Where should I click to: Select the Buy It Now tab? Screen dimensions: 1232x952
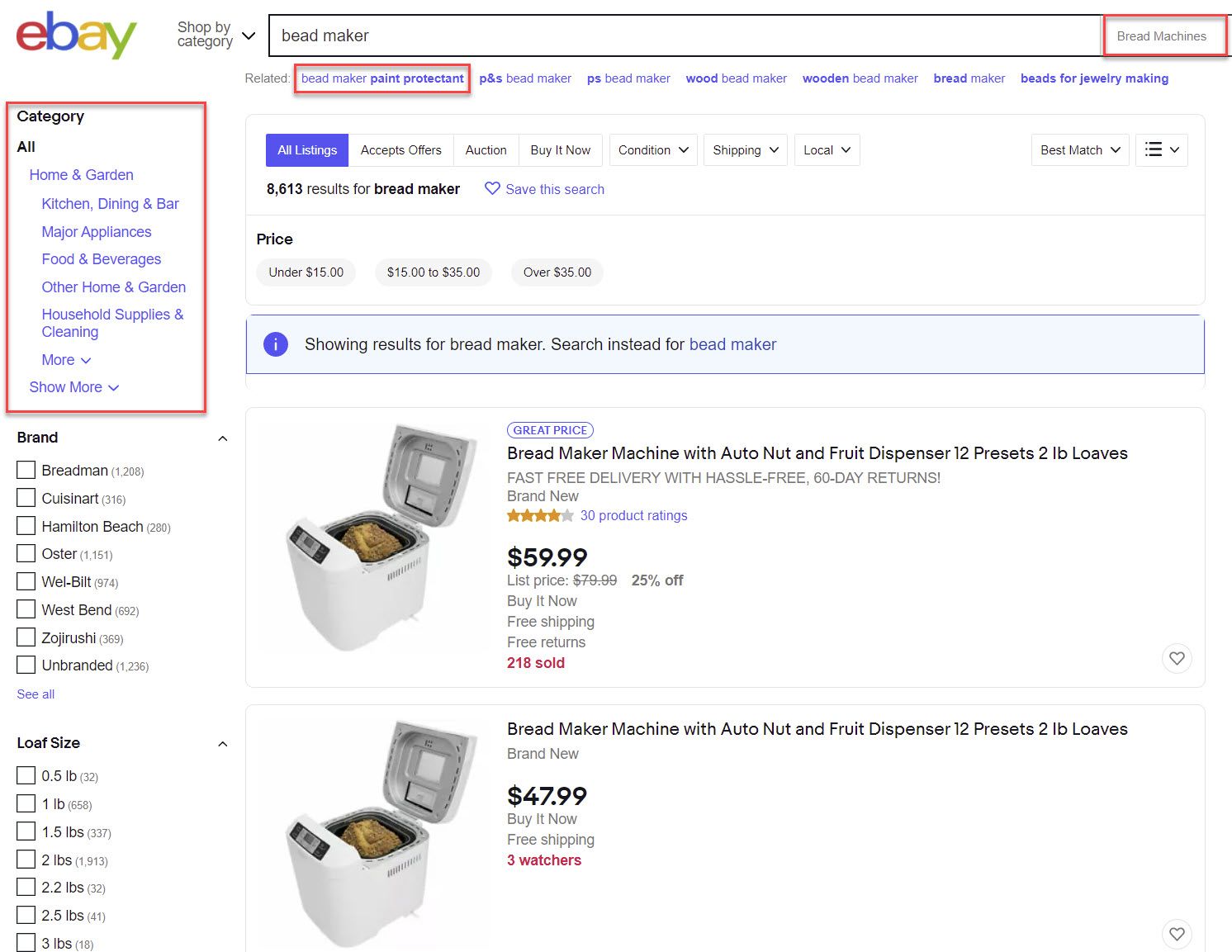click(x=561, y=149)
